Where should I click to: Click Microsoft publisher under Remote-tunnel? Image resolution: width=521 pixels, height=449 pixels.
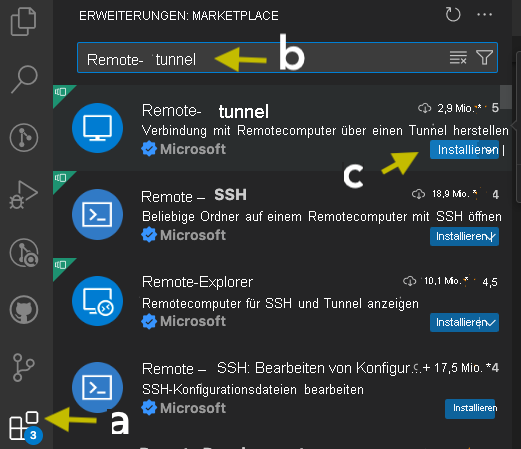(x=193, y=149)
